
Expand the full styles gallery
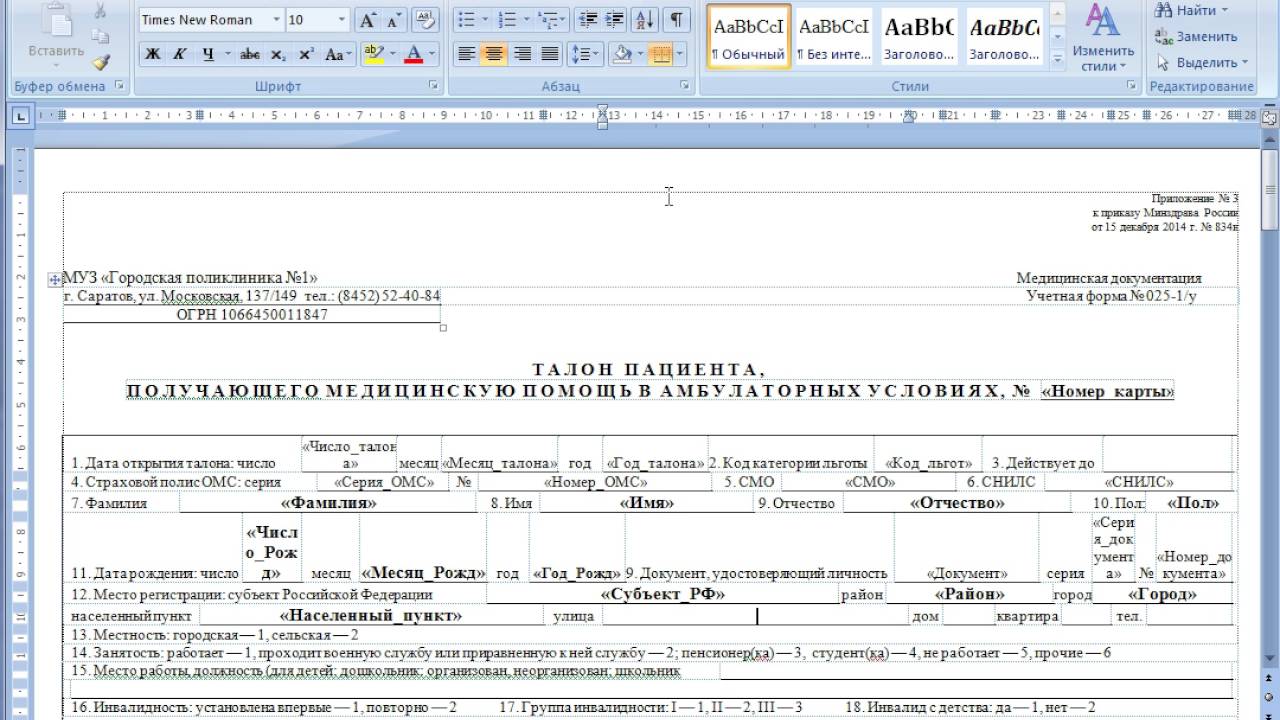[x=1058, y=61]
